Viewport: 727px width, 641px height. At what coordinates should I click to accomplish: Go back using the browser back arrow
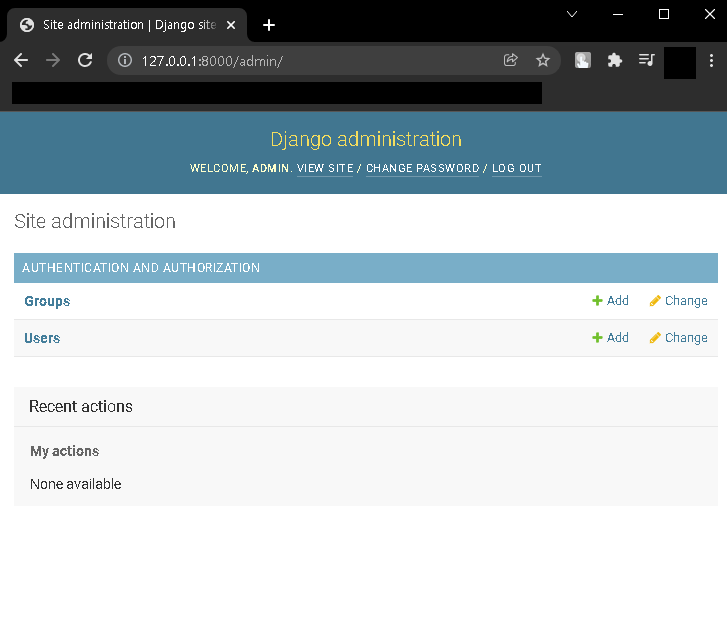click(21, 60)
